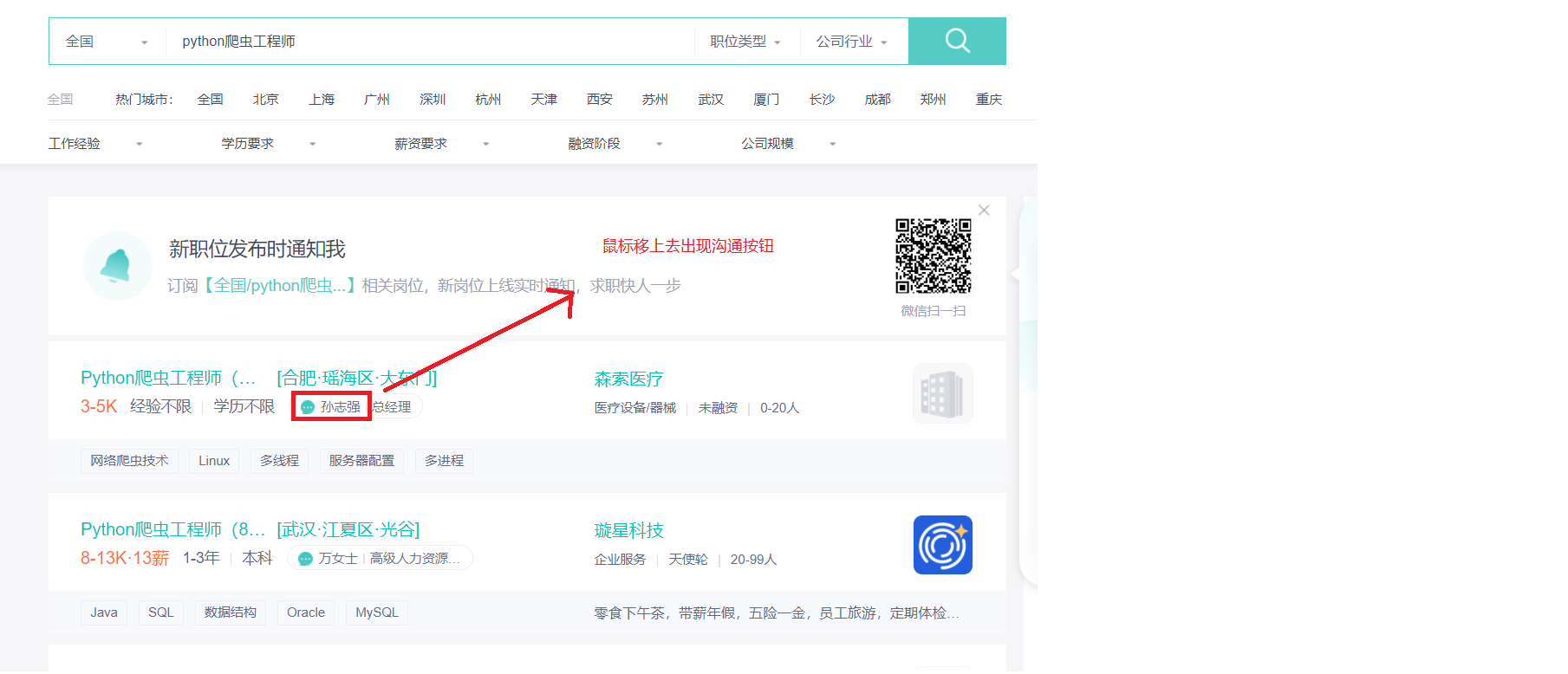
Task: Select the 杭州 city filter
Action: 488,100
